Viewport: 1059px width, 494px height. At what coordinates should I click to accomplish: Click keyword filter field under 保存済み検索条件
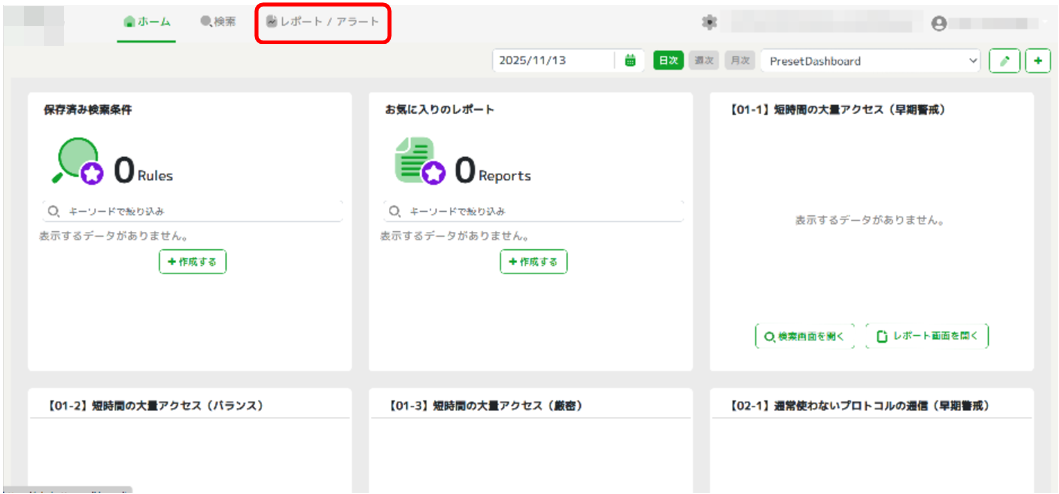(x=192, y=212)
